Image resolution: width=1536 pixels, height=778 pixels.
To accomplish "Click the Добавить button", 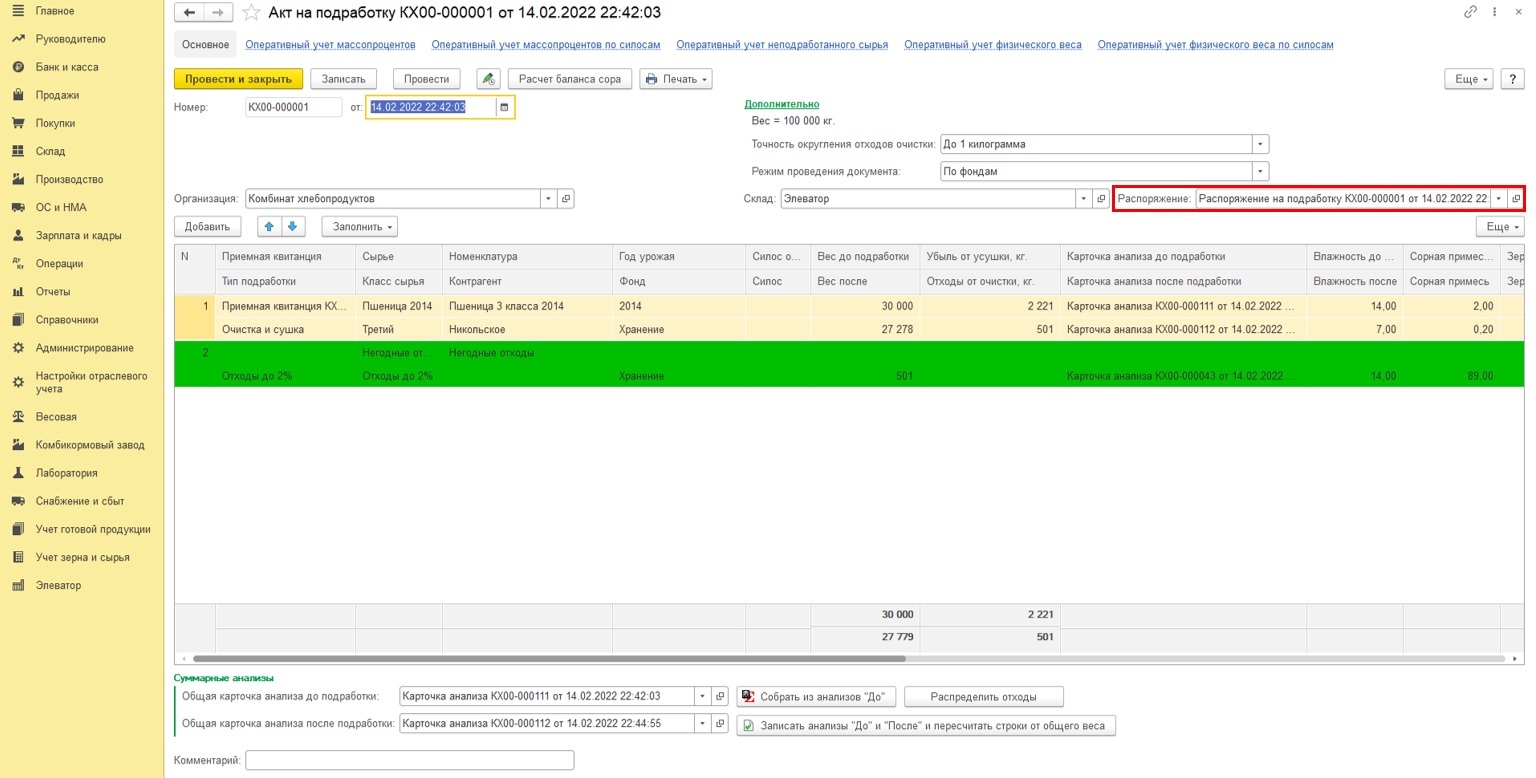I will pos(208,227).
